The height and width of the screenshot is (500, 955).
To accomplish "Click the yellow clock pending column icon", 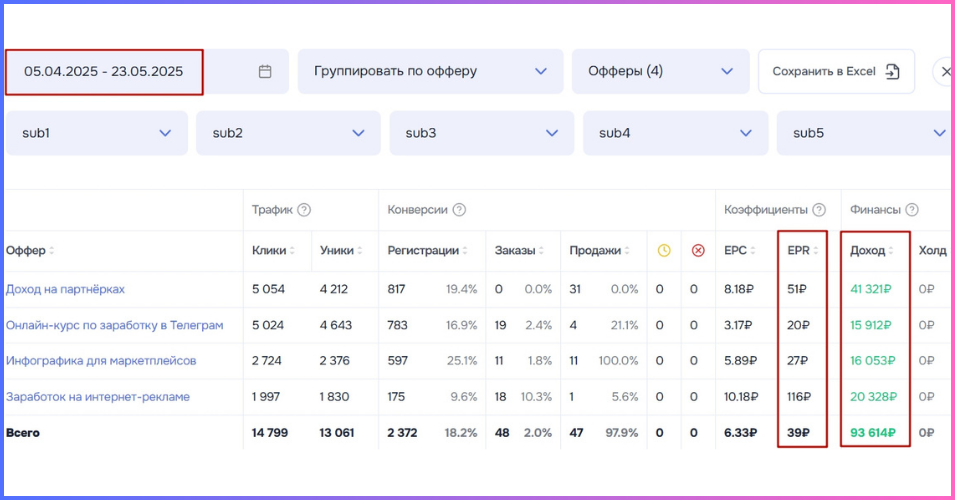I will pyautogui.click(x=664, y=250).
